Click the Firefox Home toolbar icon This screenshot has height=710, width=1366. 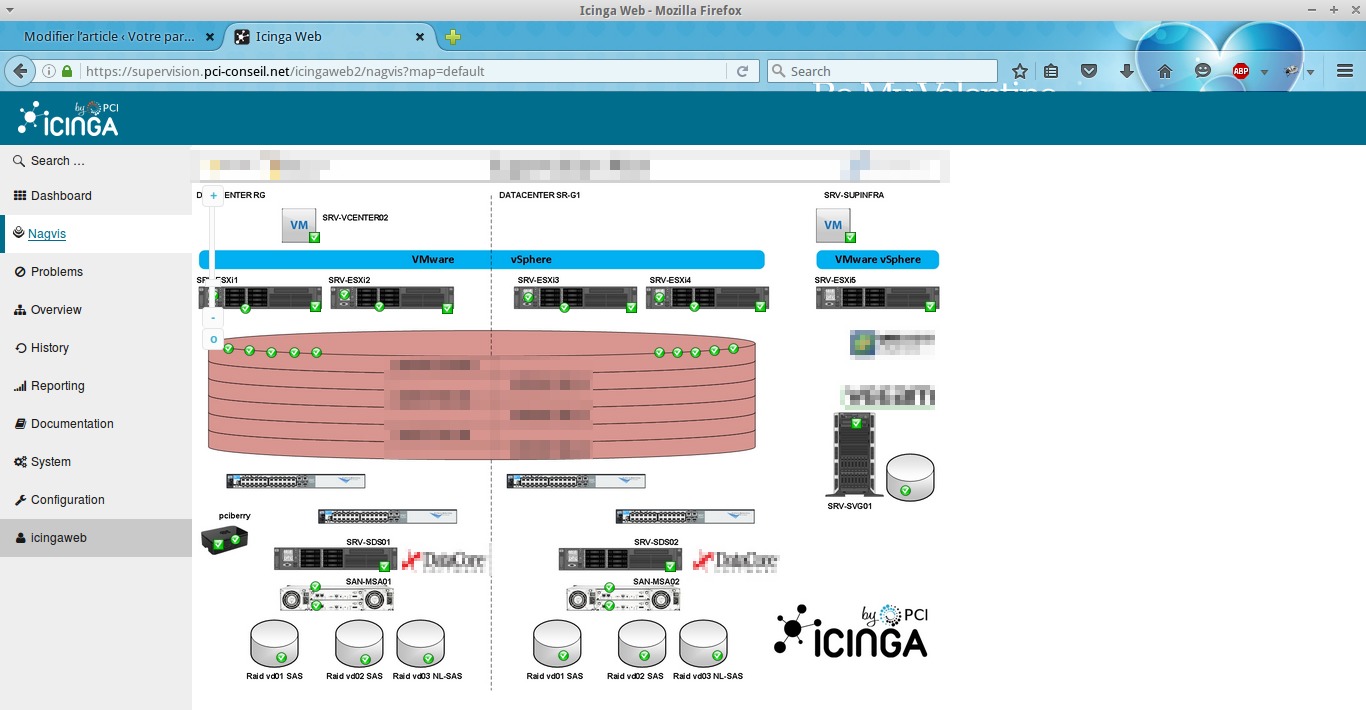1165,71
